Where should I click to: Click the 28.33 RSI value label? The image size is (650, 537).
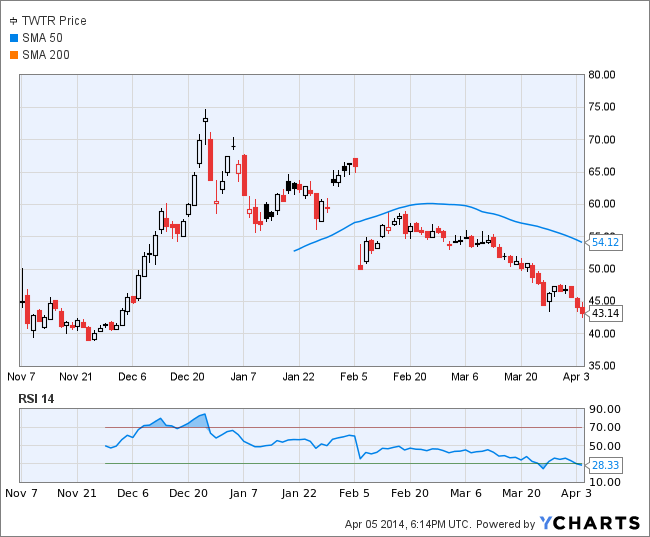pyautogui.click(x=605, y=465)
